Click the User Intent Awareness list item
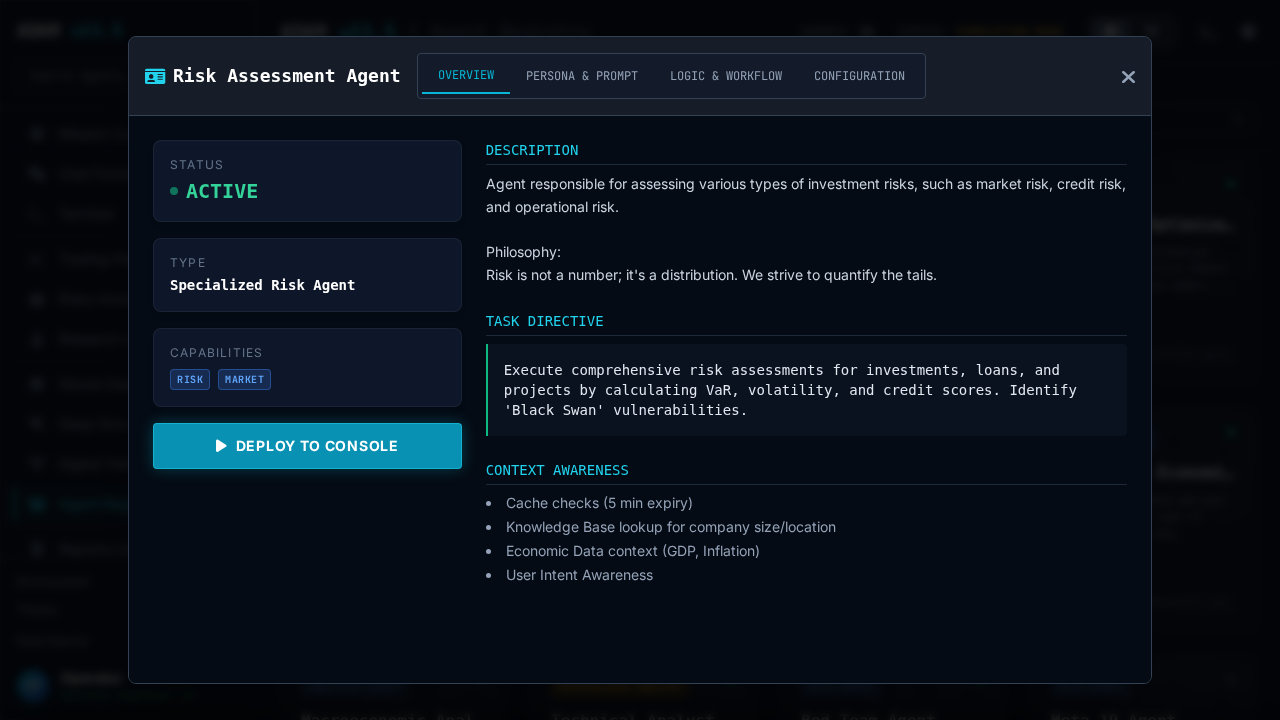1280x720 pixels. click(x=579, y=575)
